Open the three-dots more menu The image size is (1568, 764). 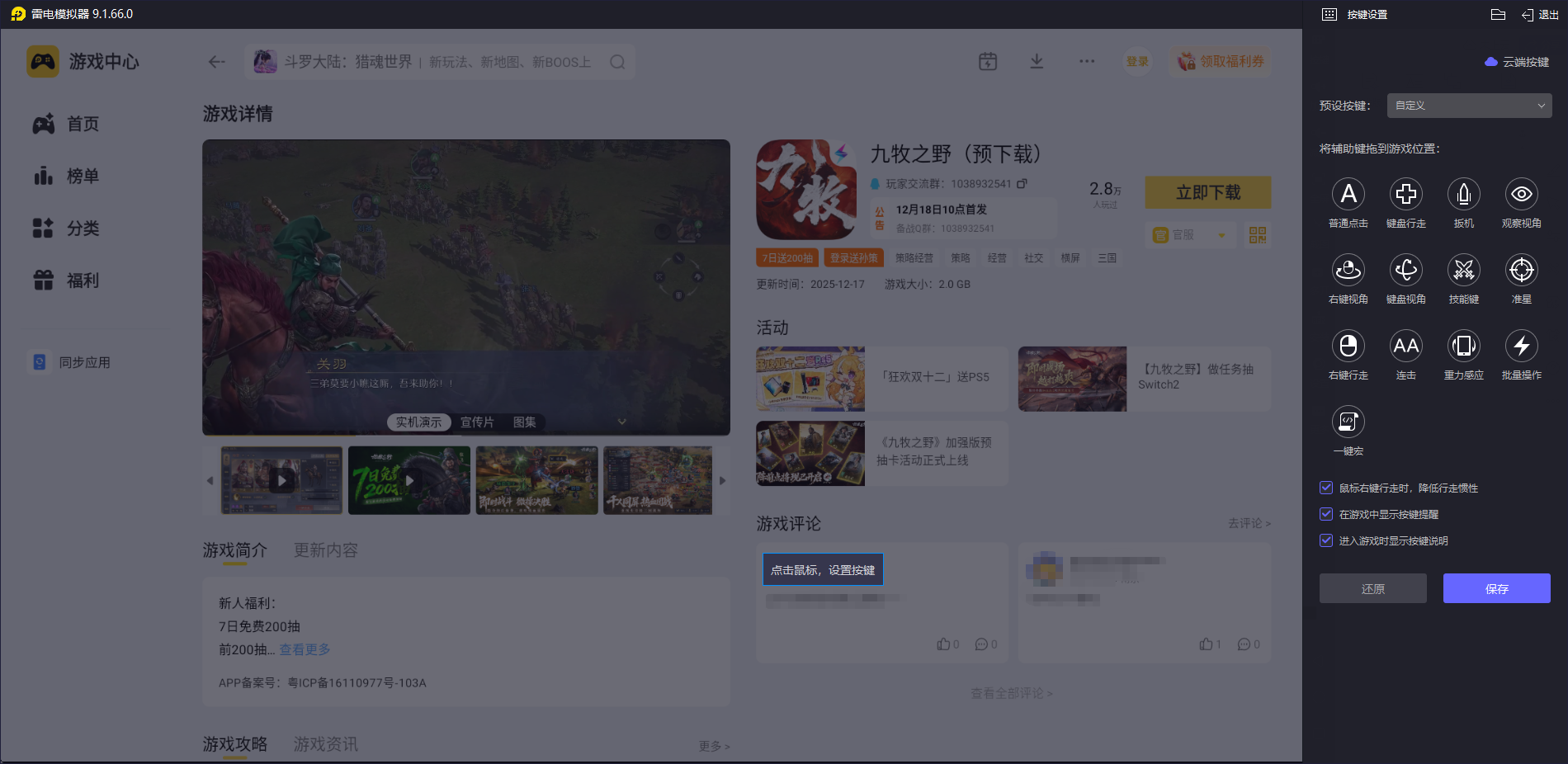1087,61
